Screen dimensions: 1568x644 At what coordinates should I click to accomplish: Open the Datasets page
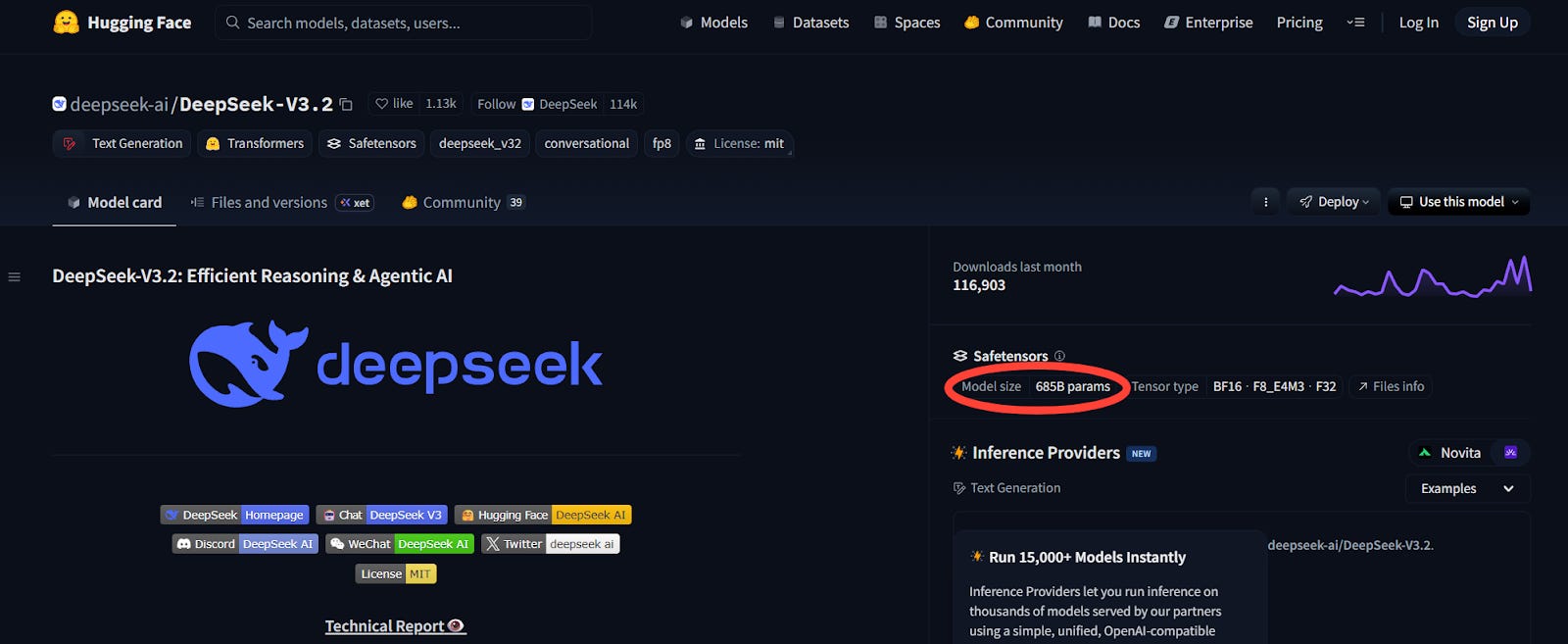(811, 23)
